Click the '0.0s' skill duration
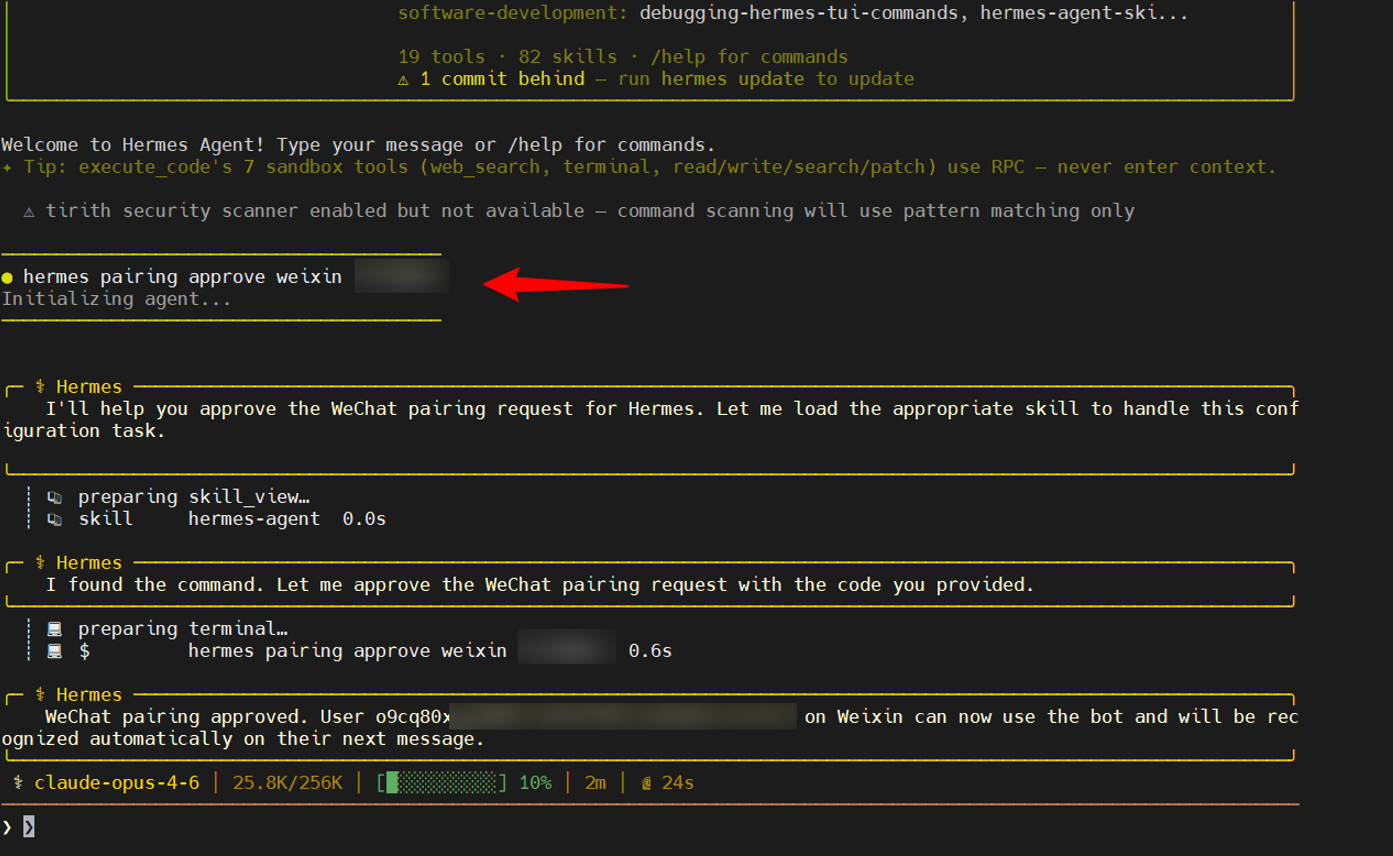This screenshot has width=1393, height=856. coord(364,519)
